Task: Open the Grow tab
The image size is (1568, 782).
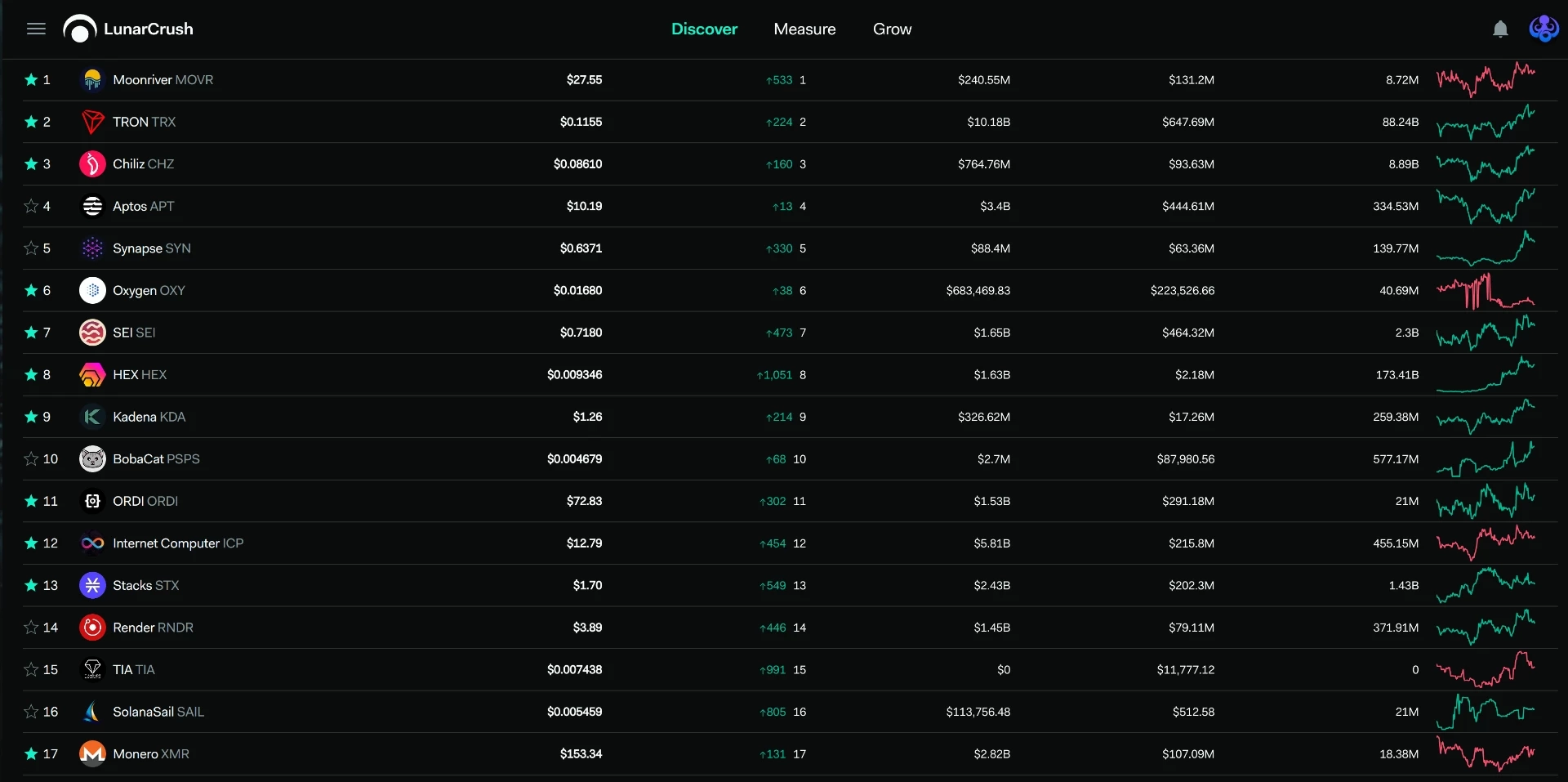Action: 892,29
